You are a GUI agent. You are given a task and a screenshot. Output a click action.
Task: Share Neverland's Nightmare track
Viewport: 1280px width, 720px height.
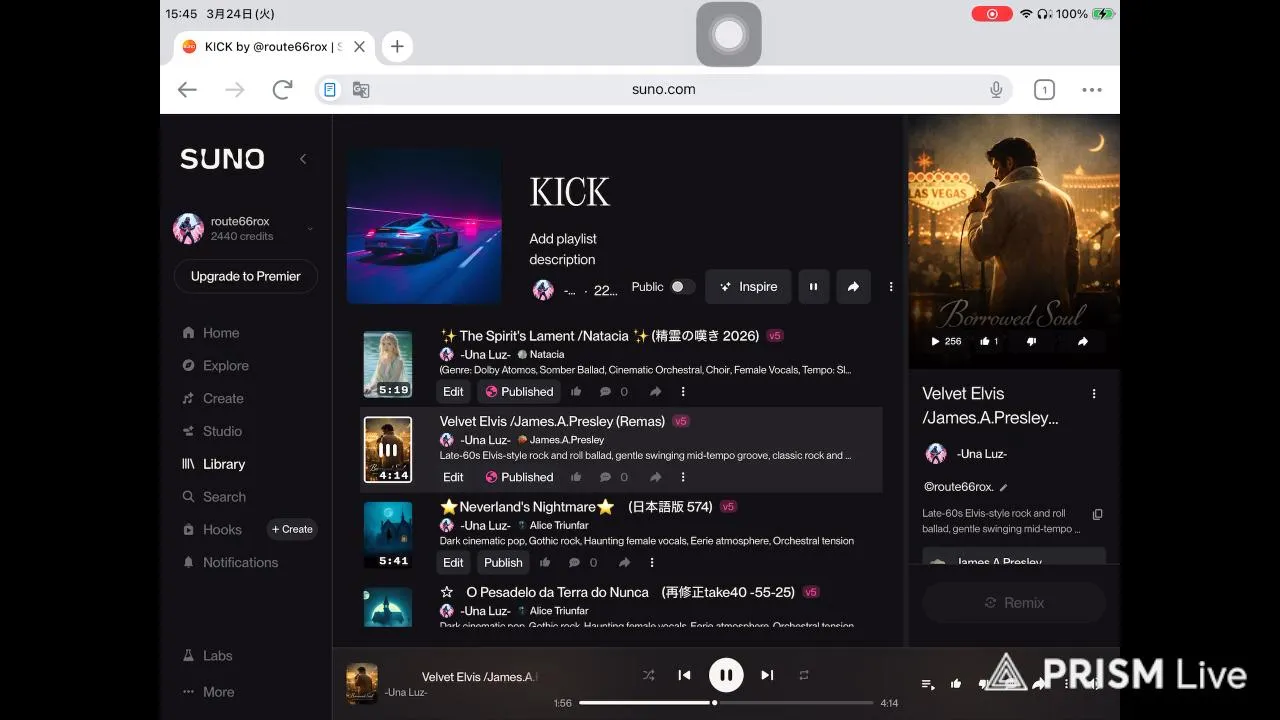[x=624, y=563]
